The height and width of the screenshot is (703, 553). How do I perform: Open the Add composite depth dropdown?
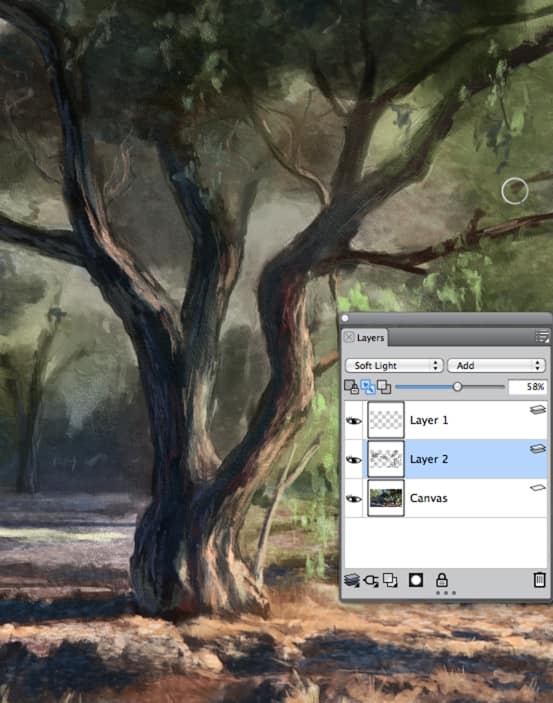pos(496,365)
